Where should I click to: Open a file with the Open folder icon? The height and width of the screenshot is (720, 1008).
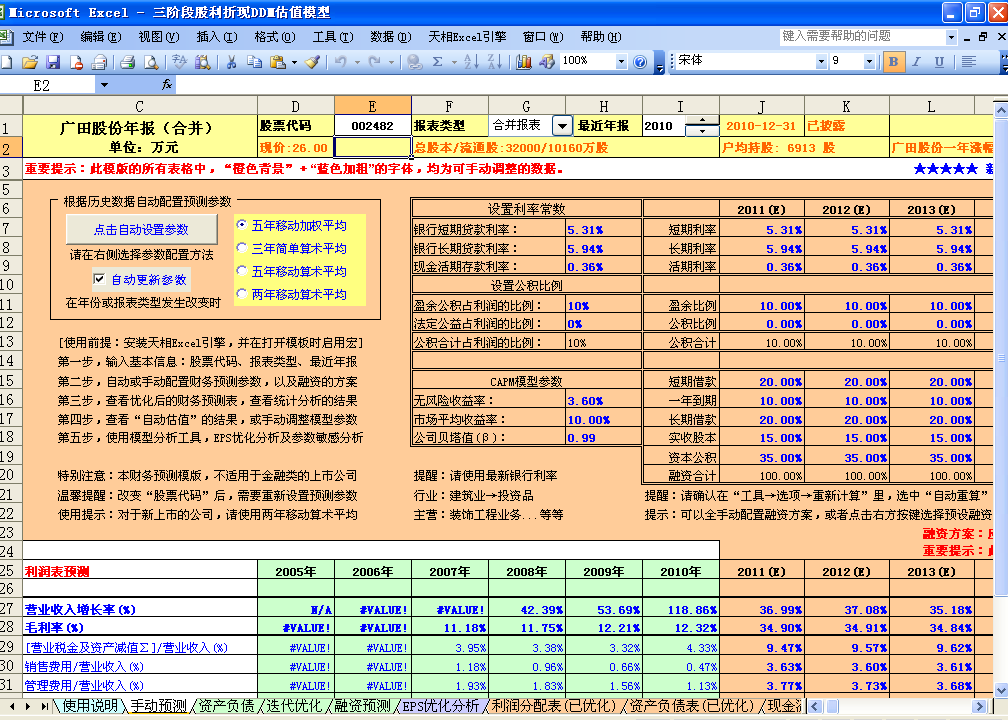(x=30, y=62)
